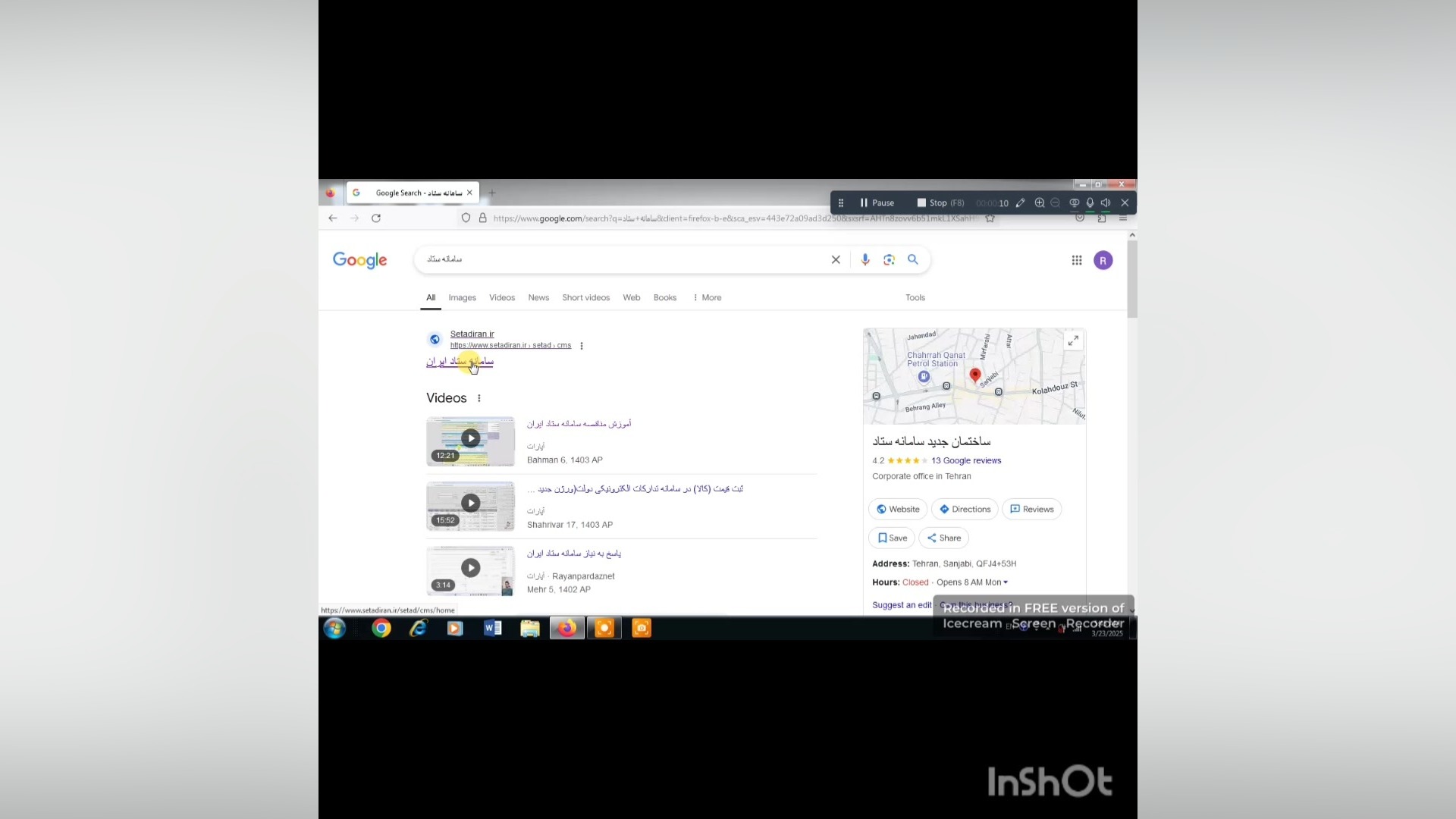Open Videos section options menu
This screenshot has height=819, width=1456.
point(479,398)
